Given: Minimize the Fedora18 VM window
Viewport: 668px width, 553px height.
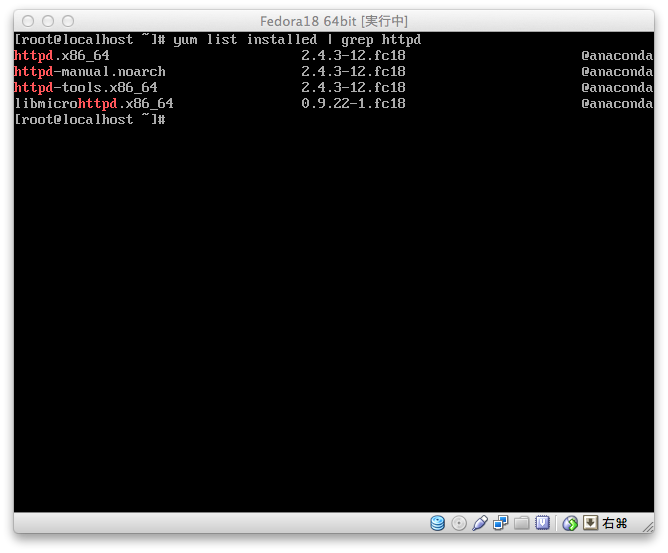Looking at the screenshot, I should click(48, 21).
